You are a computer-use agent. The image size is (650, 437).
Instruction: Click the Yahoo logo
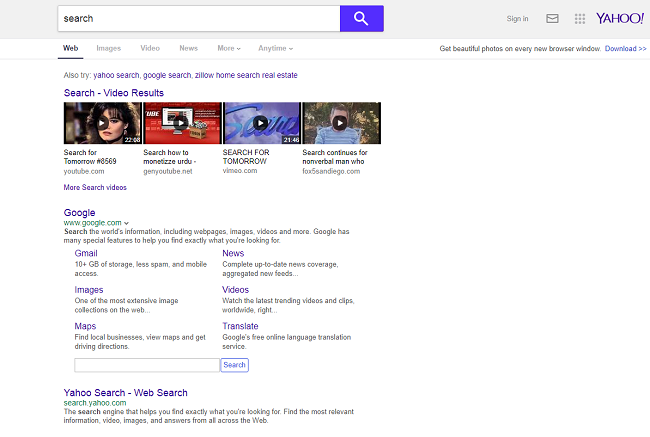(620, 18)
